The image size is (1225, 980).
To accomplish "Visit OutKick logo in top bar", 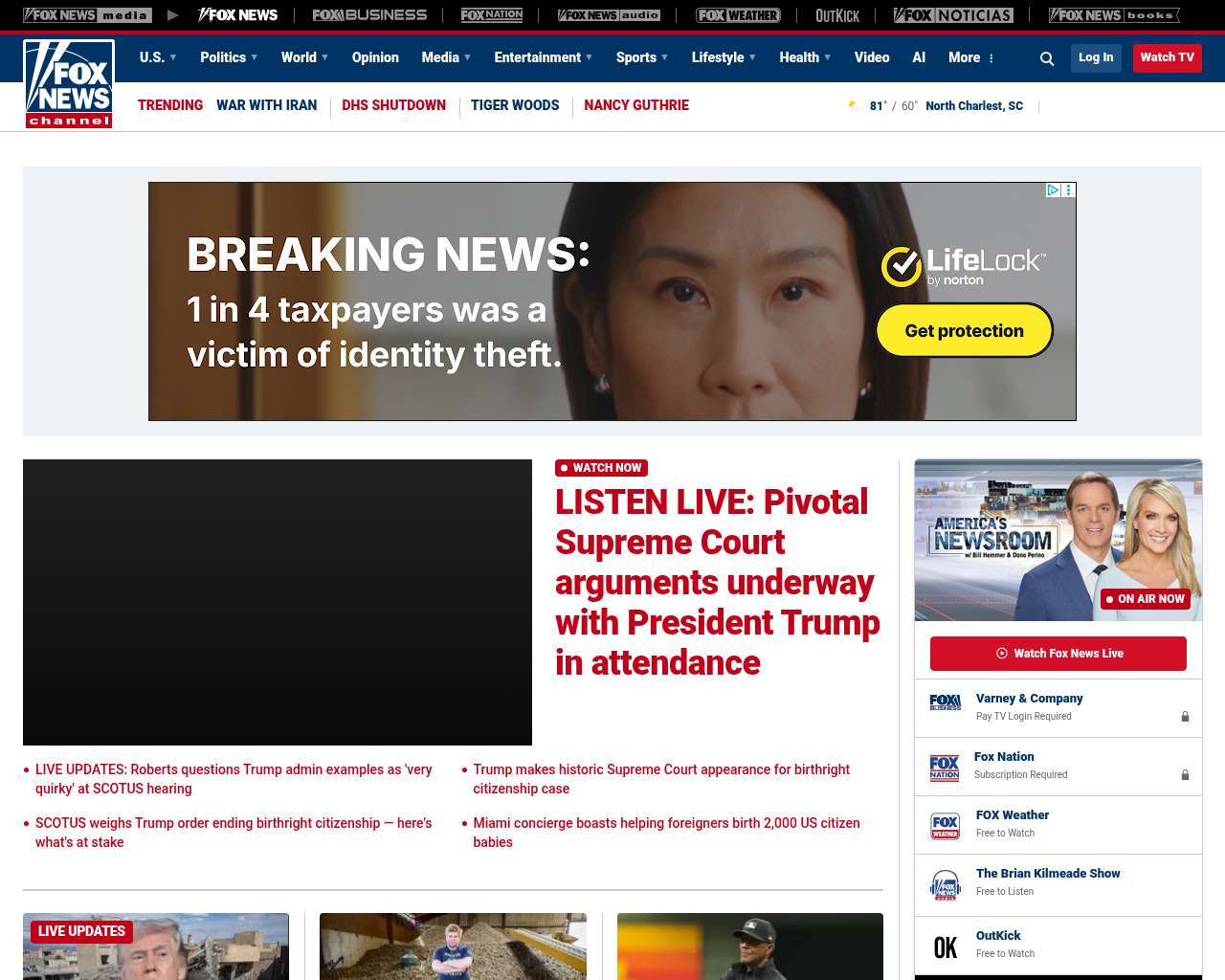I will (837, 15).
